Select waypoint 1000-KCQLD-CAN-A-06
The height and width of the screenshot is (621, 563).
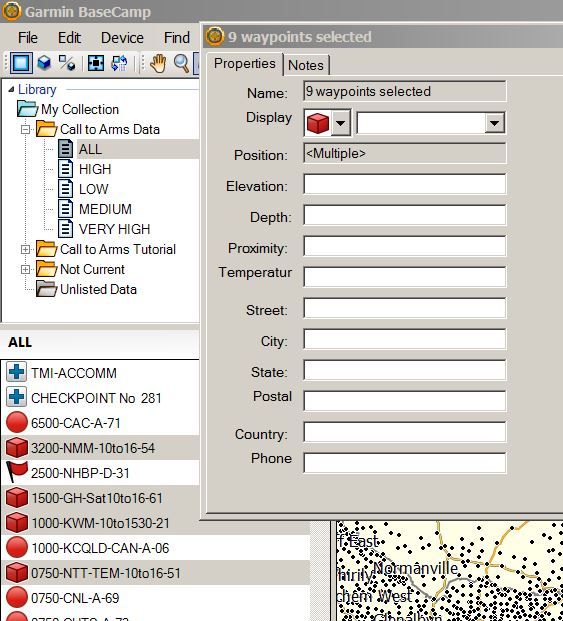pos(100,548)
